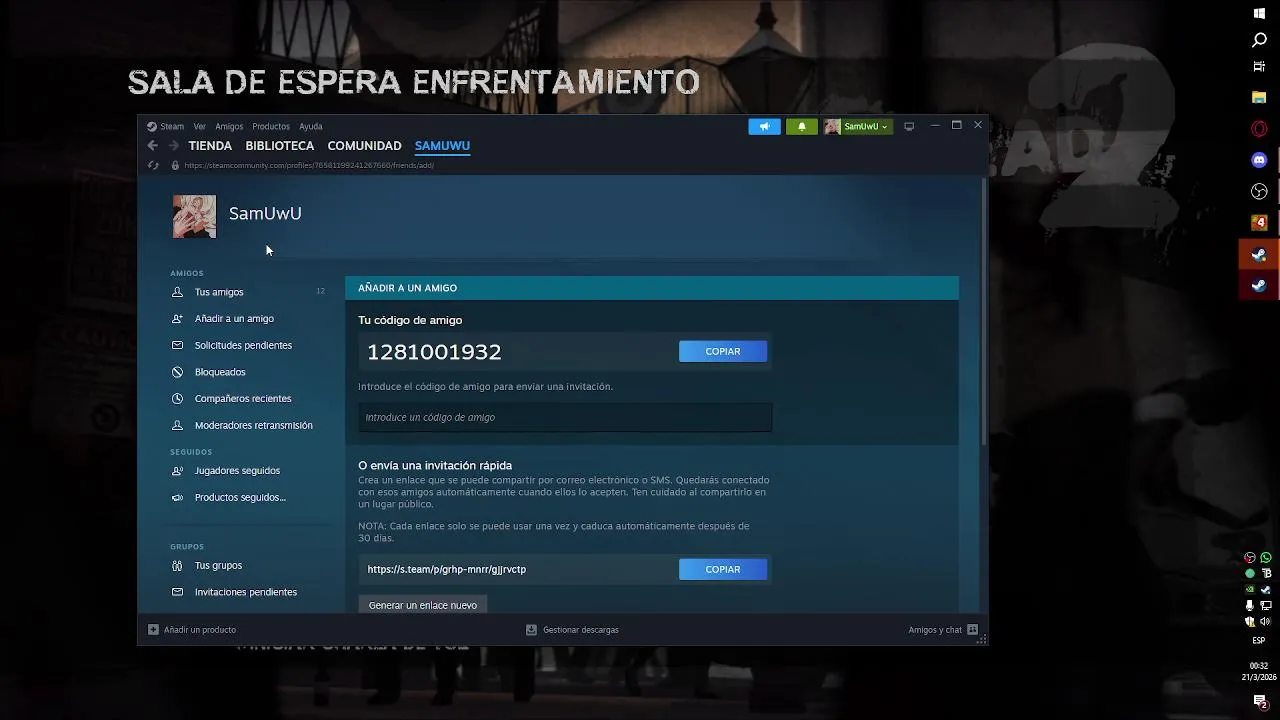Select the SAMUWU tab
1280x720 pixels.
[442, 146]
